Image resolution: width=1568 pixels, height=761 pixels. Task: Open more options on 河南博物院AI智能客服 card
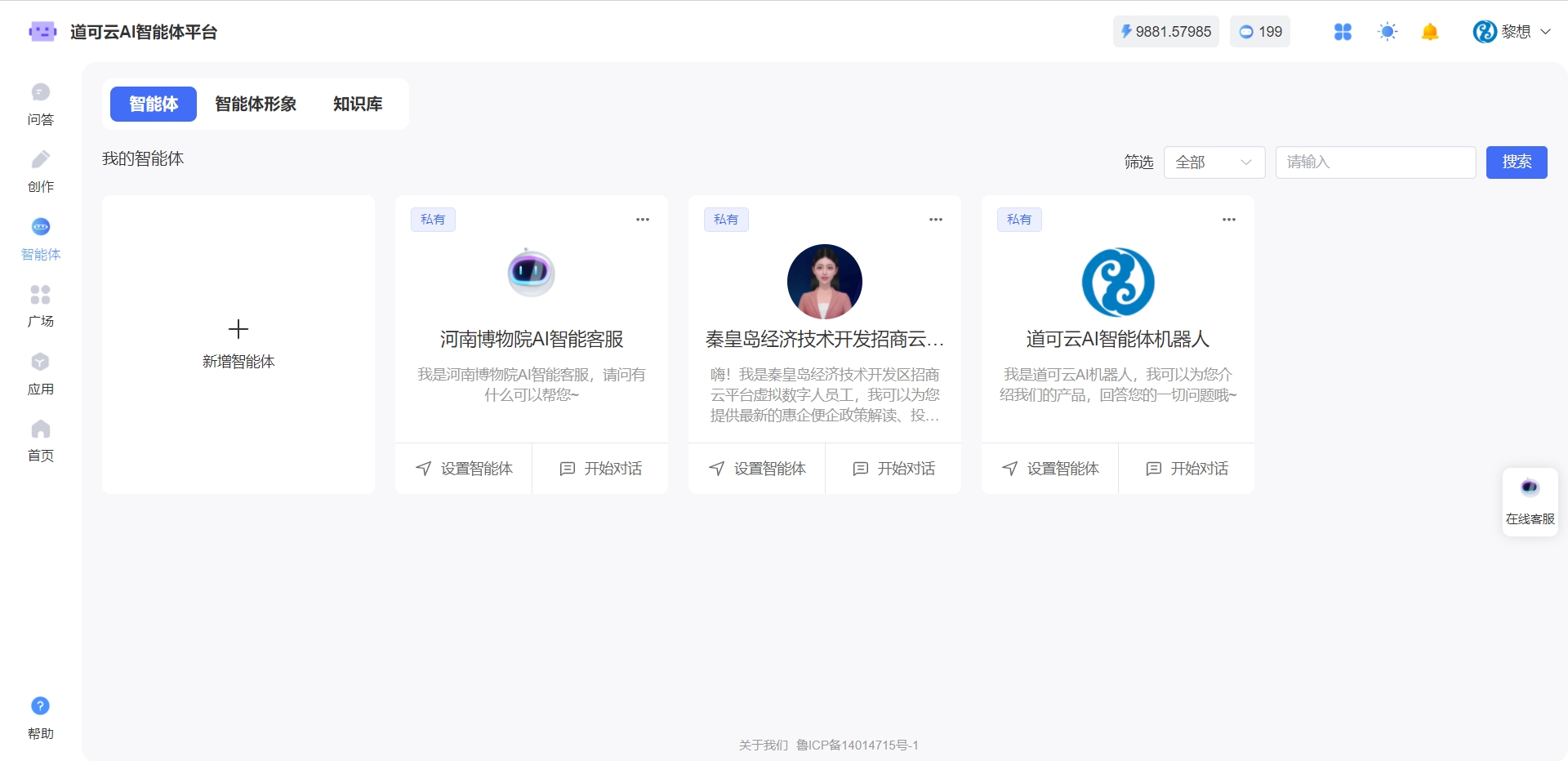643,220
